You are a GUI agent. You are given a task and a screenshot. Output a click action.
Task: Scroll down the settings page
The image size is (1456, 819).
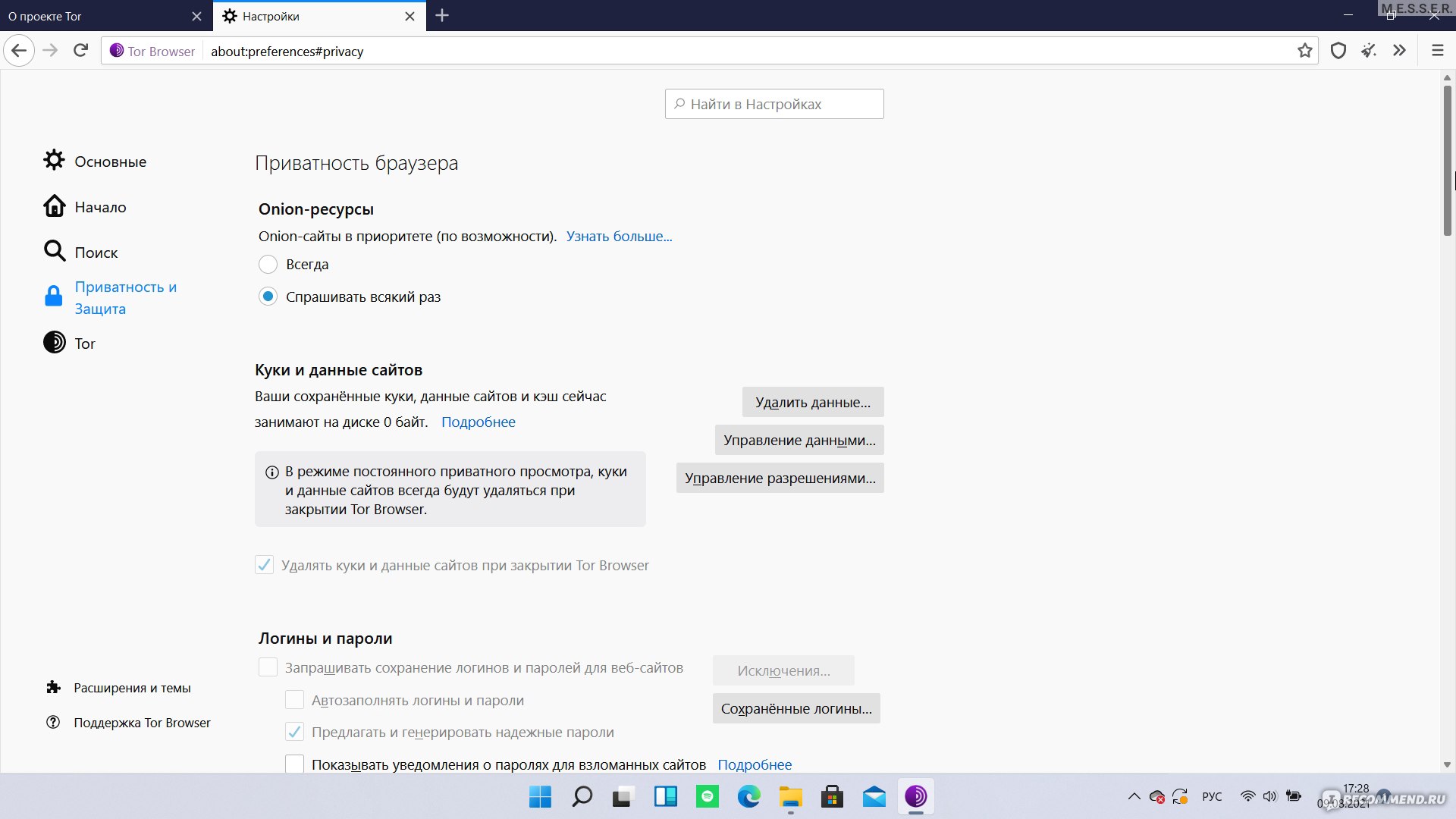(1447, 770)
